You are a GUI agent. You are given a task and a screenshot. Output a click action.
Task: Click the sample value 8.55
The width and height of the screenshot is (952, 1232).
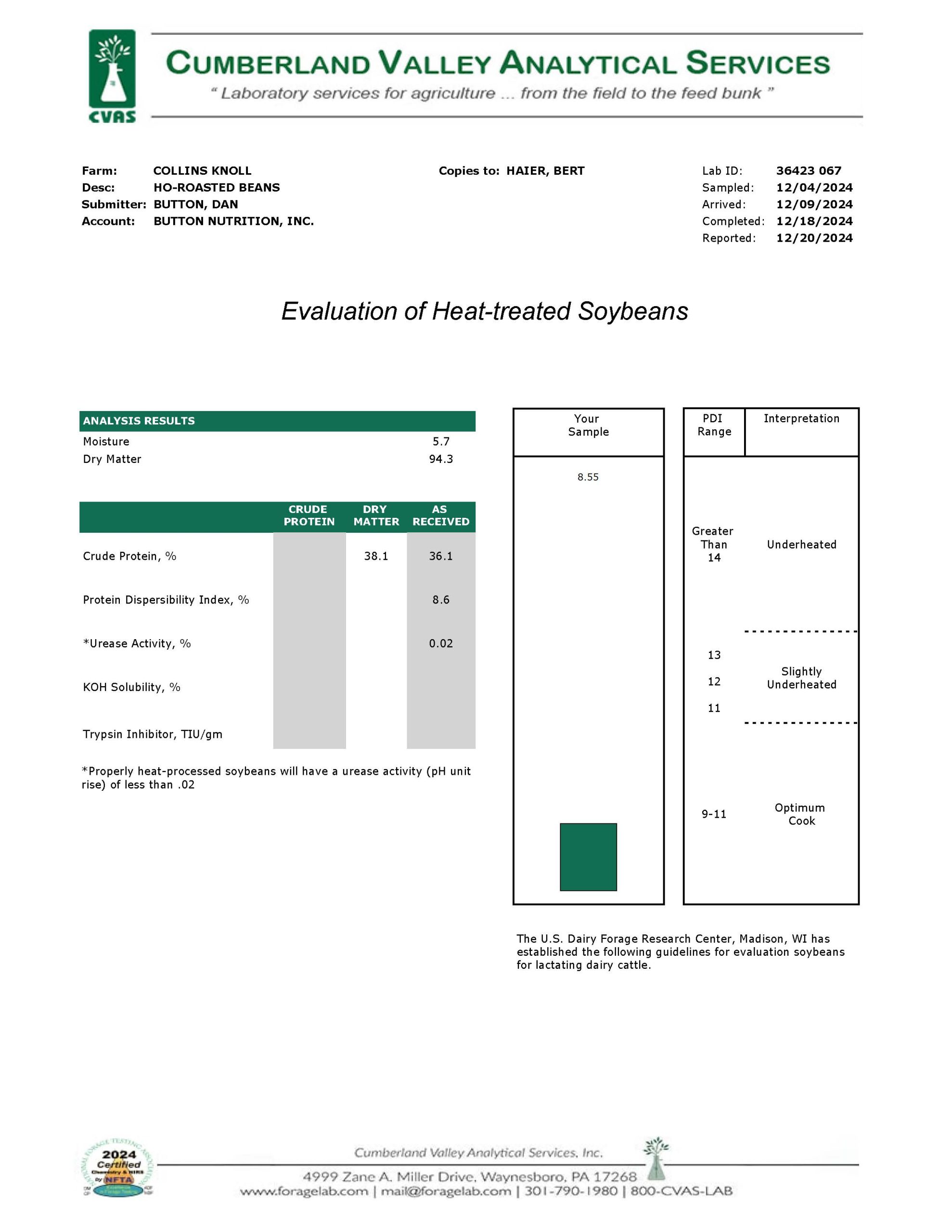click(588, 477)
